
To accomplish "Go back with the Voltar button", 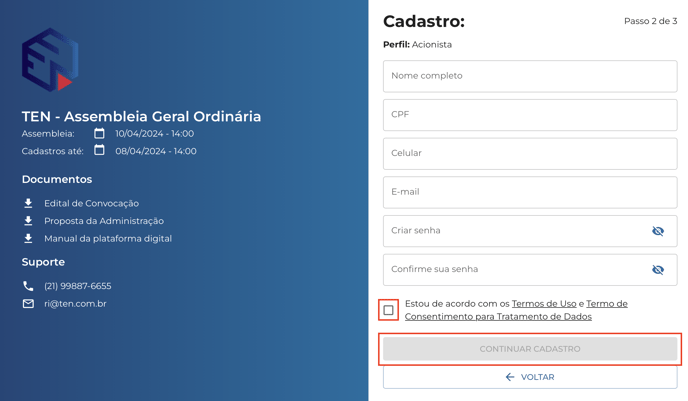I will [530, 377].
